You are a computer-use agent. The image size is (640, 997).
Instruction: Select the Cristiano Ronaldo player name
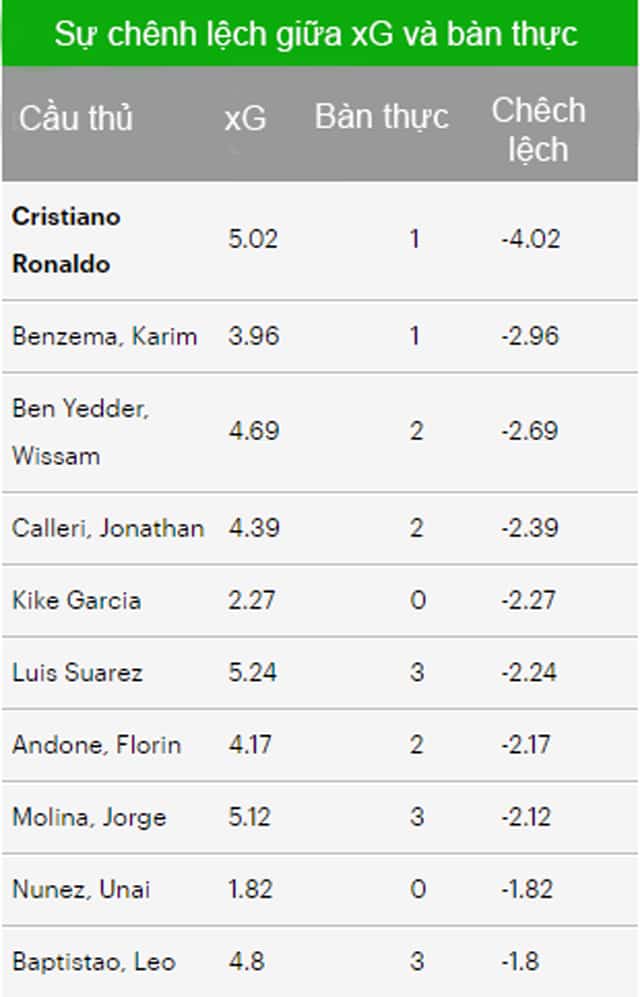click(x=66, y=240)
